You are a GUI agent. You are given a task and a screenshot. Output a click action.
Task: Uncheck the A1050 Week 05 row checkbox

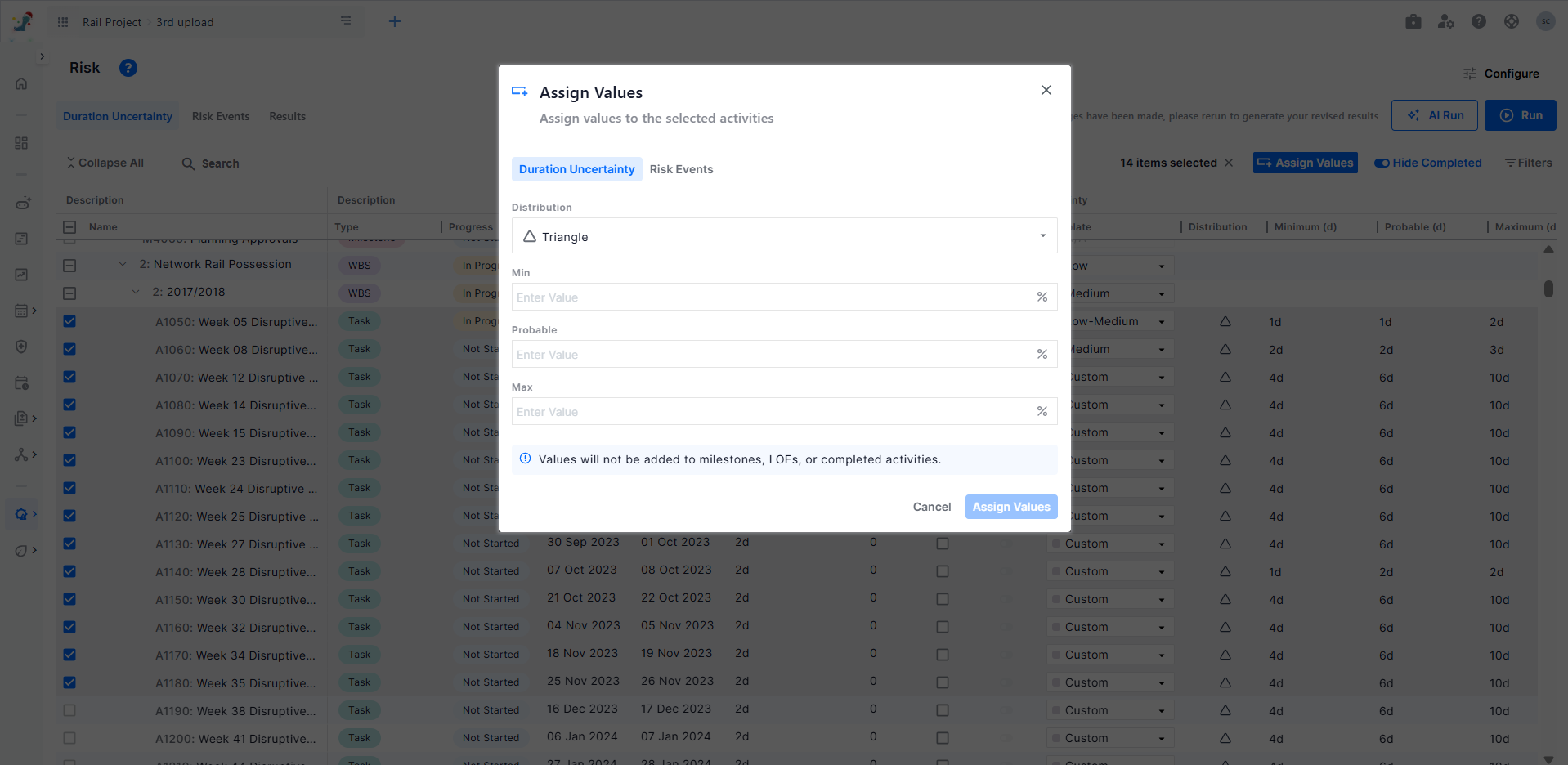tap(69, 321)
